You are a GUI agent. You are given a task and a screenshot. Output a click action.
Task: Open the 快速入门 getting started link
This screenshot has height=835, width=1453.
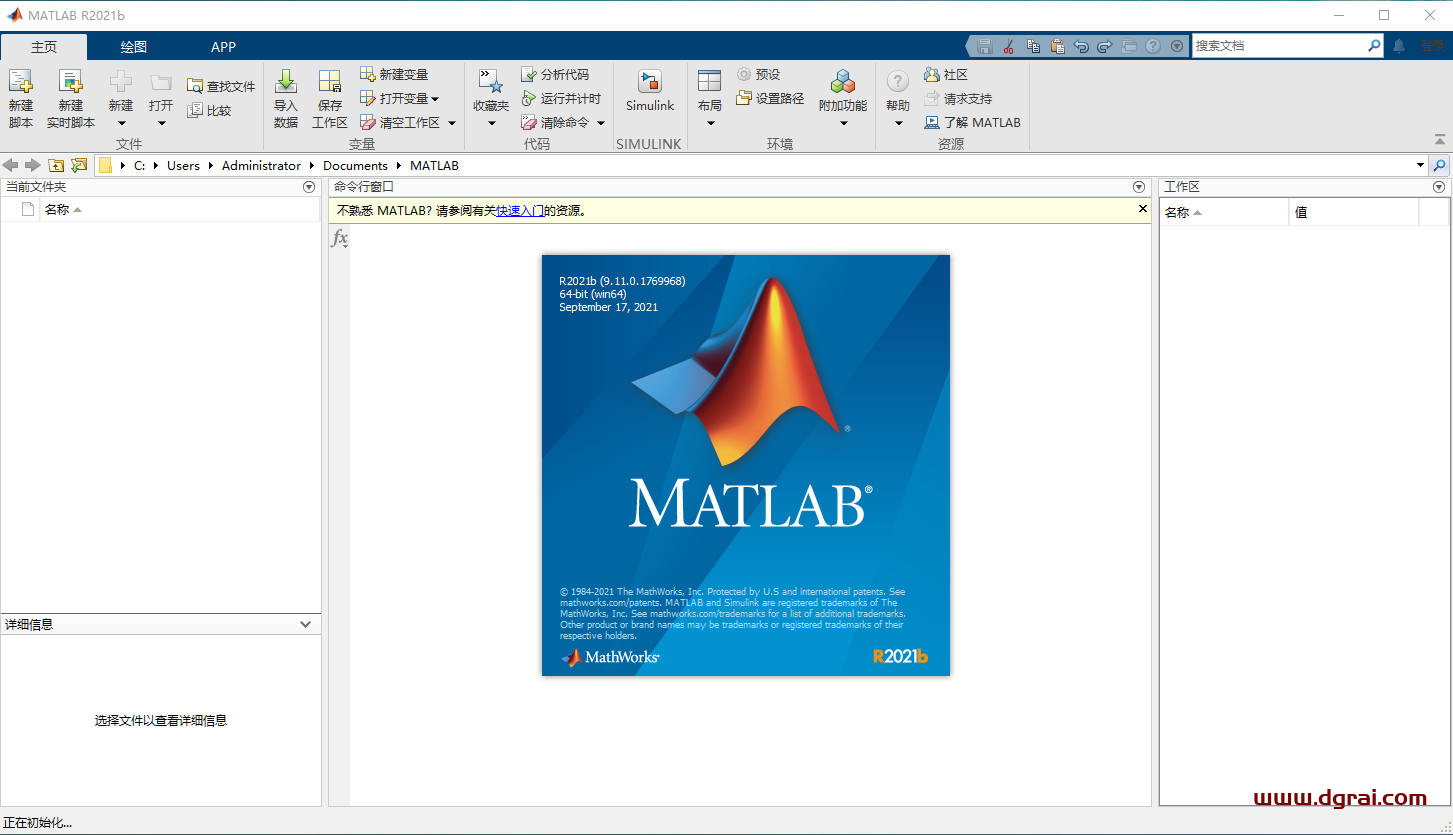pyautogui.click(x=518, y=210)
